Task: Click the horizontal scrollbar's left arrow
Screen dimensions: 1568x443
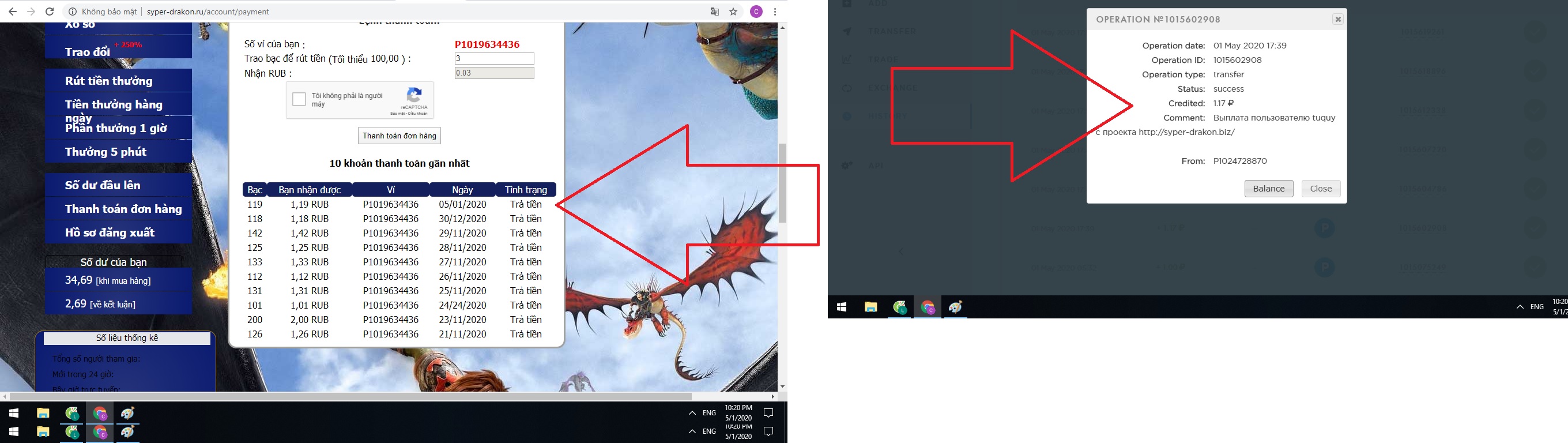Action: 5,396
